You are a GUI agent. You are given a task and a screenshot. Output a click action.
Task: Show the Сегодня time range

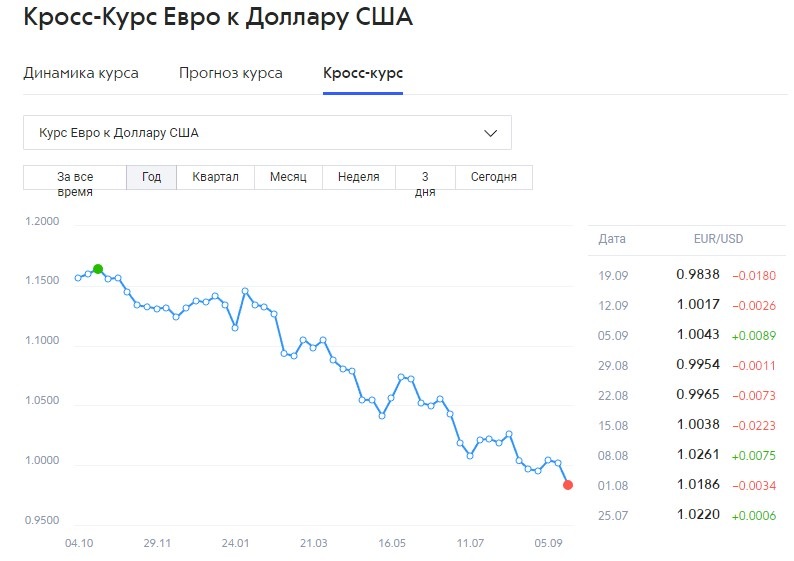(x=494, y=178)
